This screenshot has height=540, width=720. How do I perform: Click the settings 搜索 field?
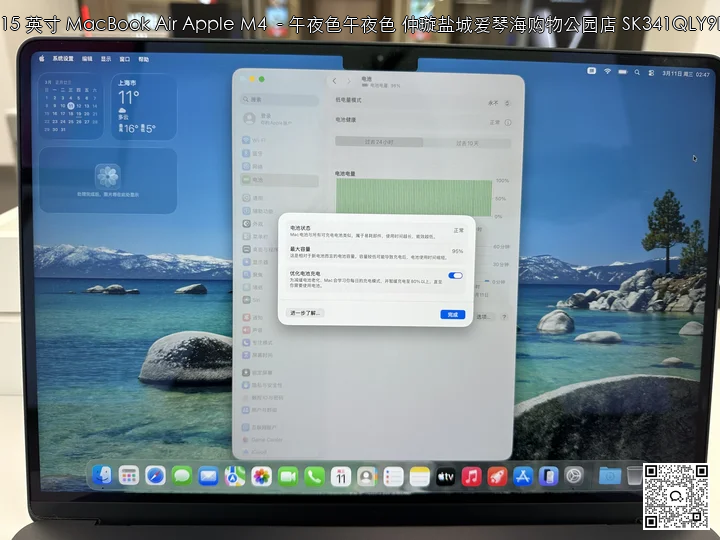[280, 100]
